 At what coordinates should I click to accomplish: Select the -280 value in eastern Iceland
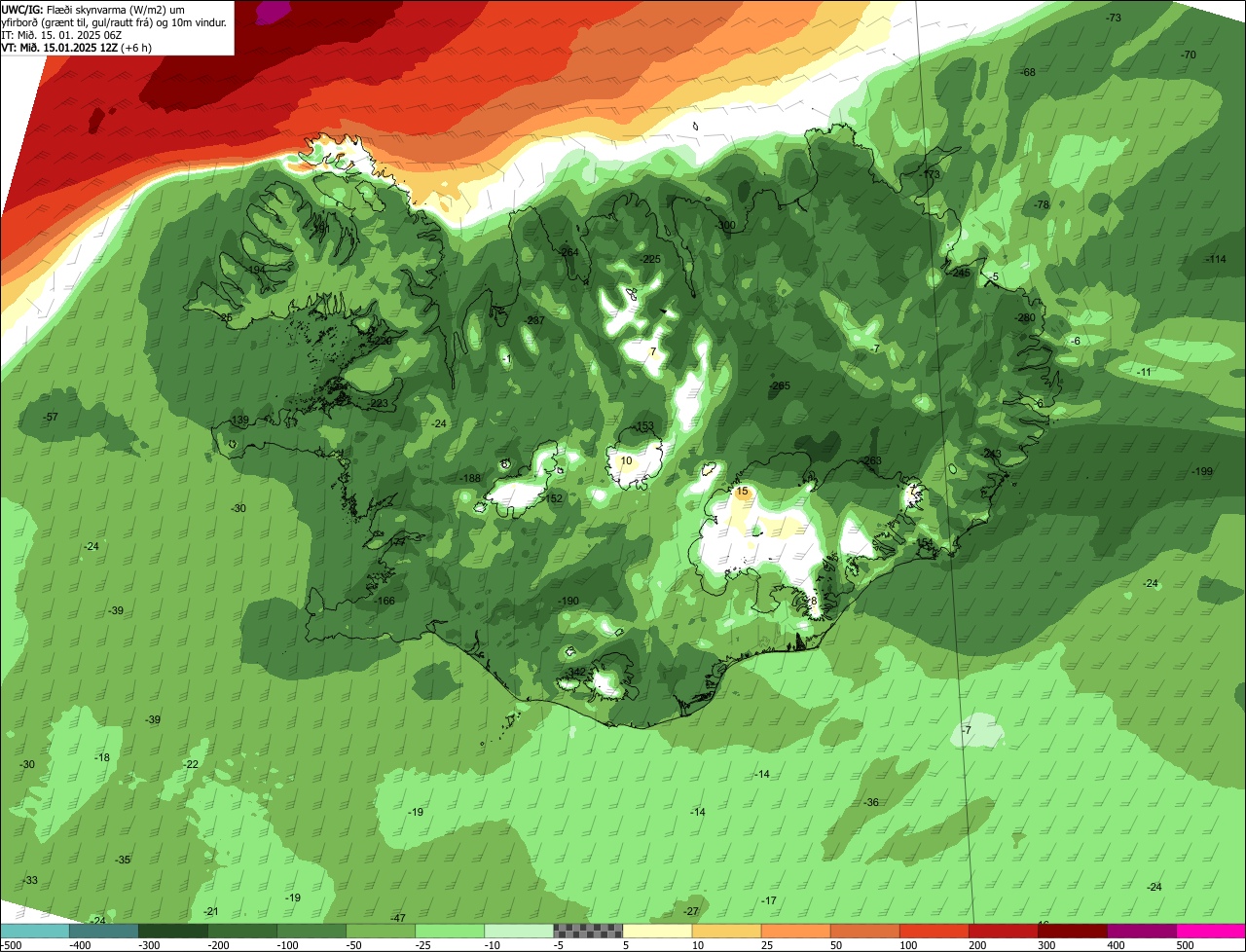(x=1024, y=317)
